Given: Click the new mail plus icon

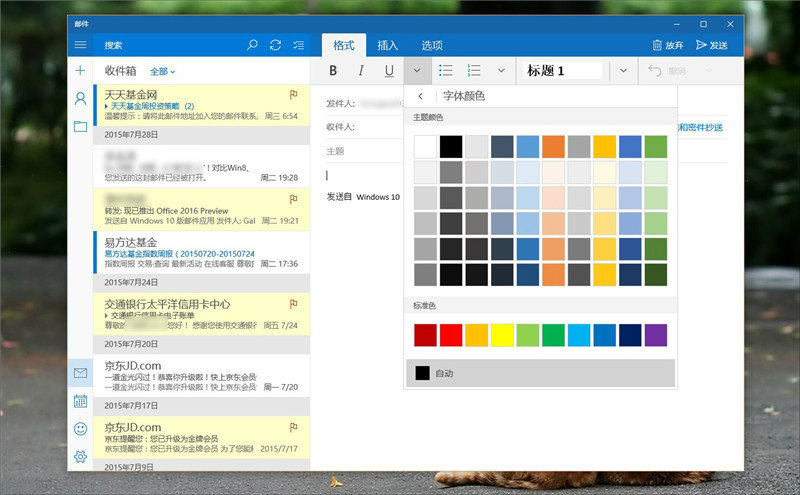Looking at the screenshot, I should 80,71.
